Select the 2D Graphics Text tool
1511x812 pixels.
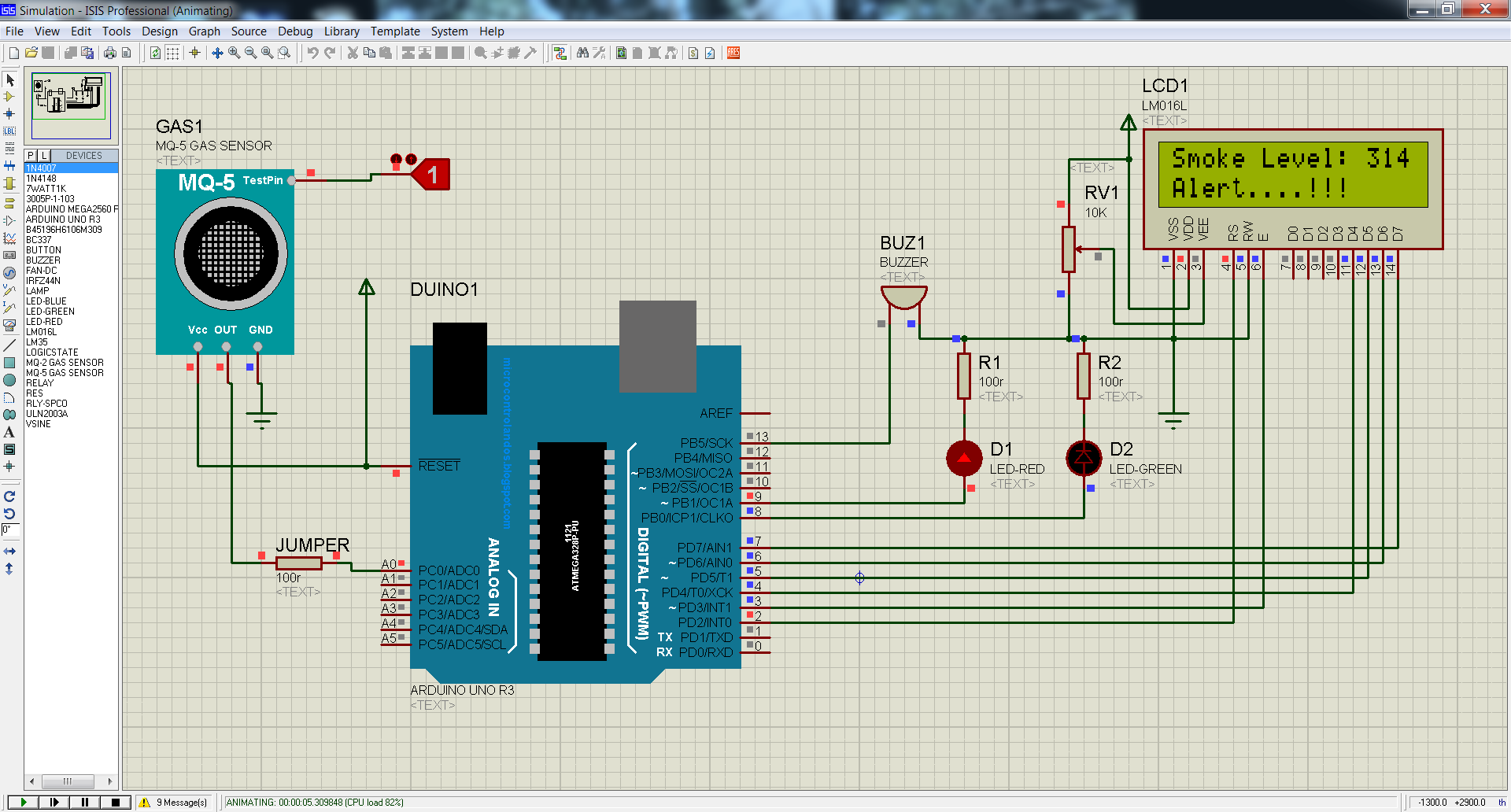(x=9, y=432)
